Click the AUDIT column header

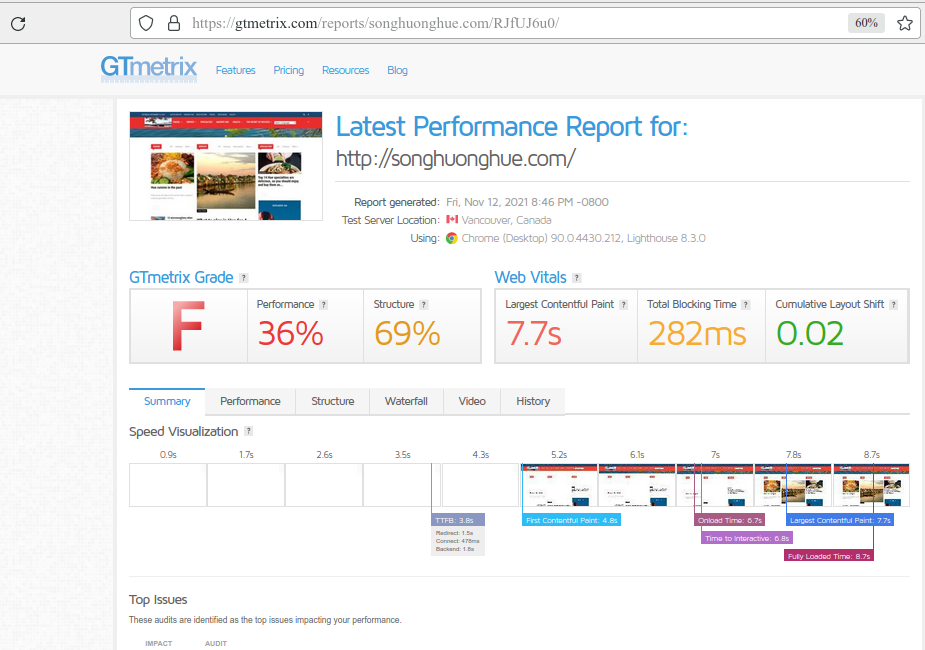tap(216, 644)
